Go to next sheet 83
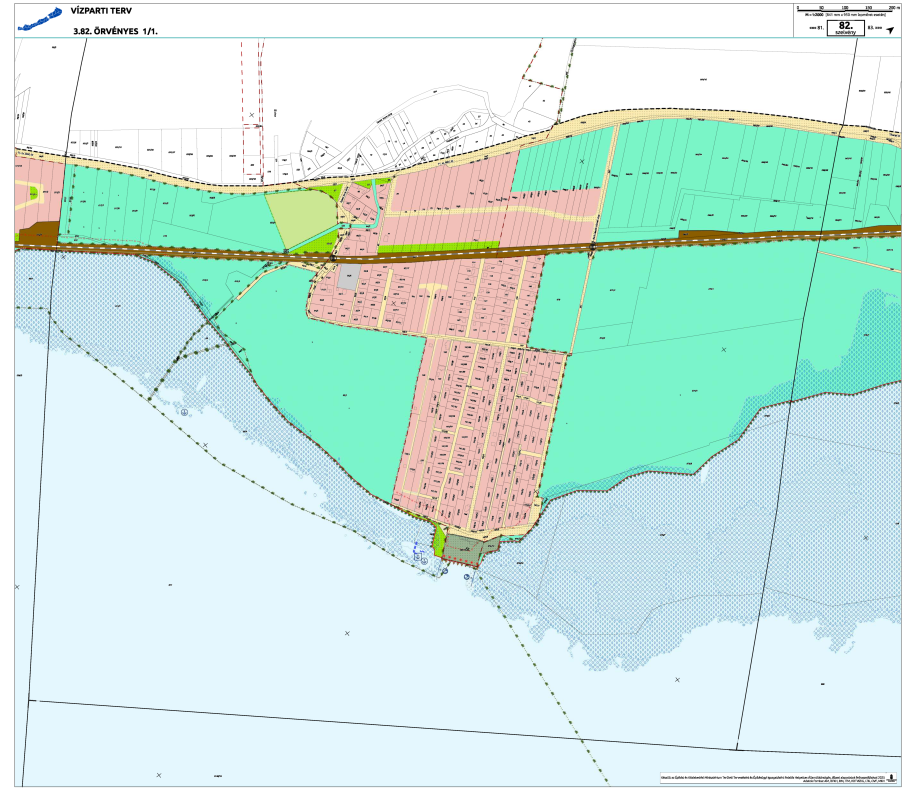916x791 pixels. 876,30
